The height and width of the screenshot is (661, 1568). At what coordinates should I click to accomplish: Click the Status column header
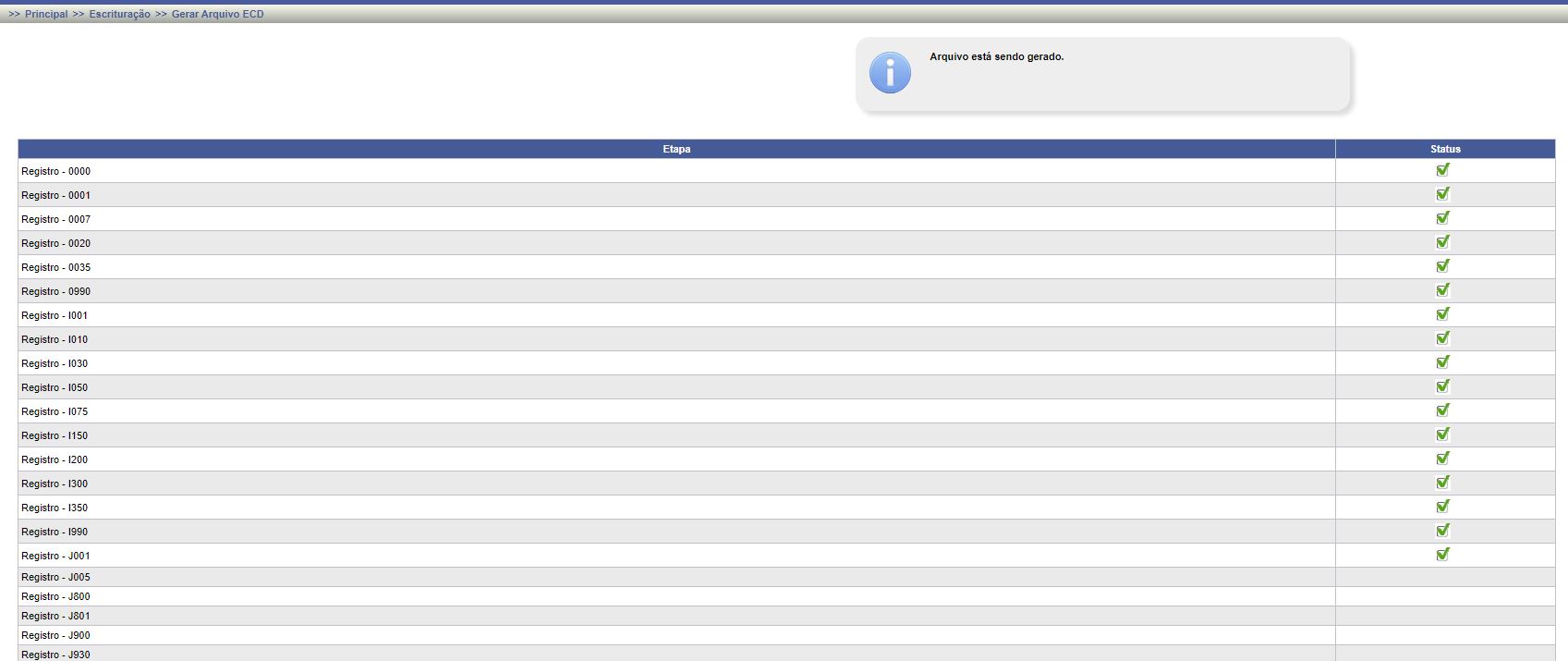point(1445,149)
